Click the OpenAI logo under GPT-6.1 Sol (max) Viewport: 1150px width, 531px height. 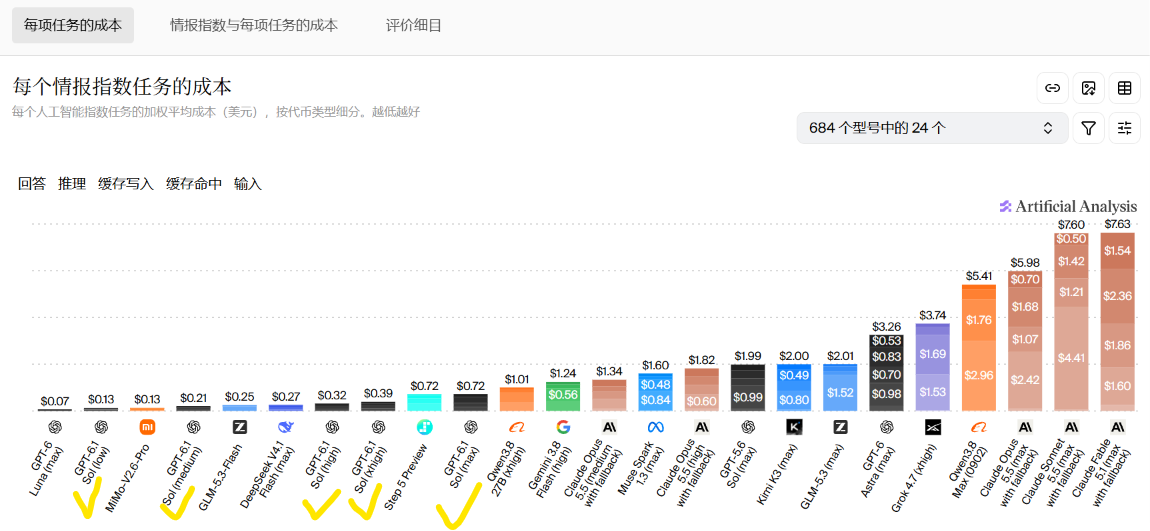(470, 427)
